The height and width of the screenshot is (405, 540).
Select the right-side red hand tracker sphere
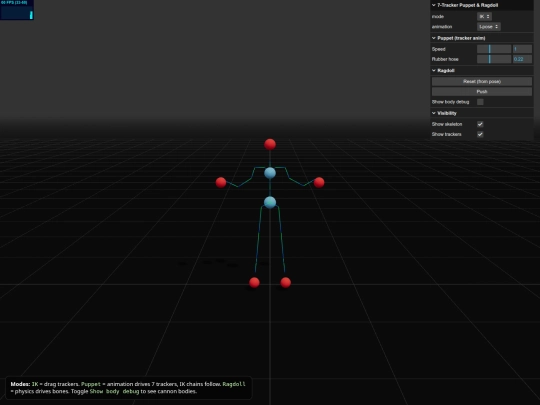[x=319, y=183]
